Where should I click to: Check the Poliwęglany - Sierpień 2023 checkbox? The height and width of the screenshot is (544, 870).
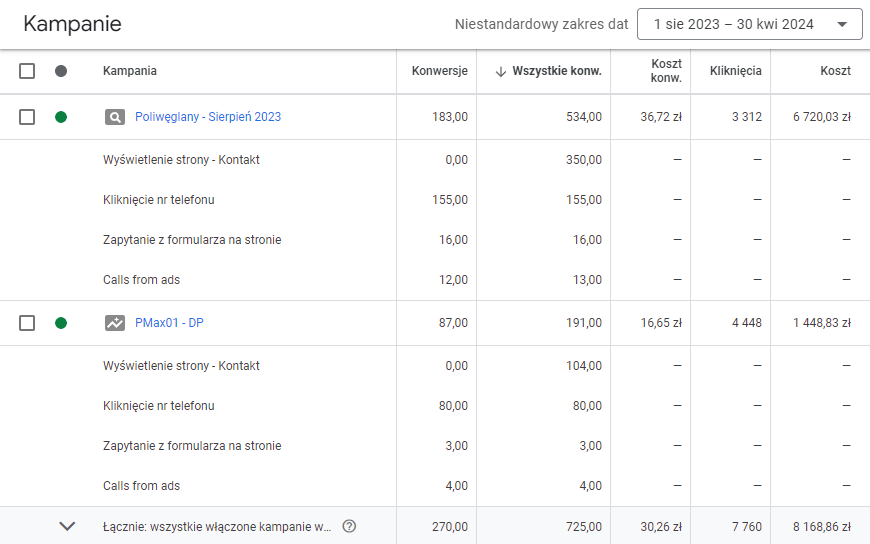pos(27,117)
